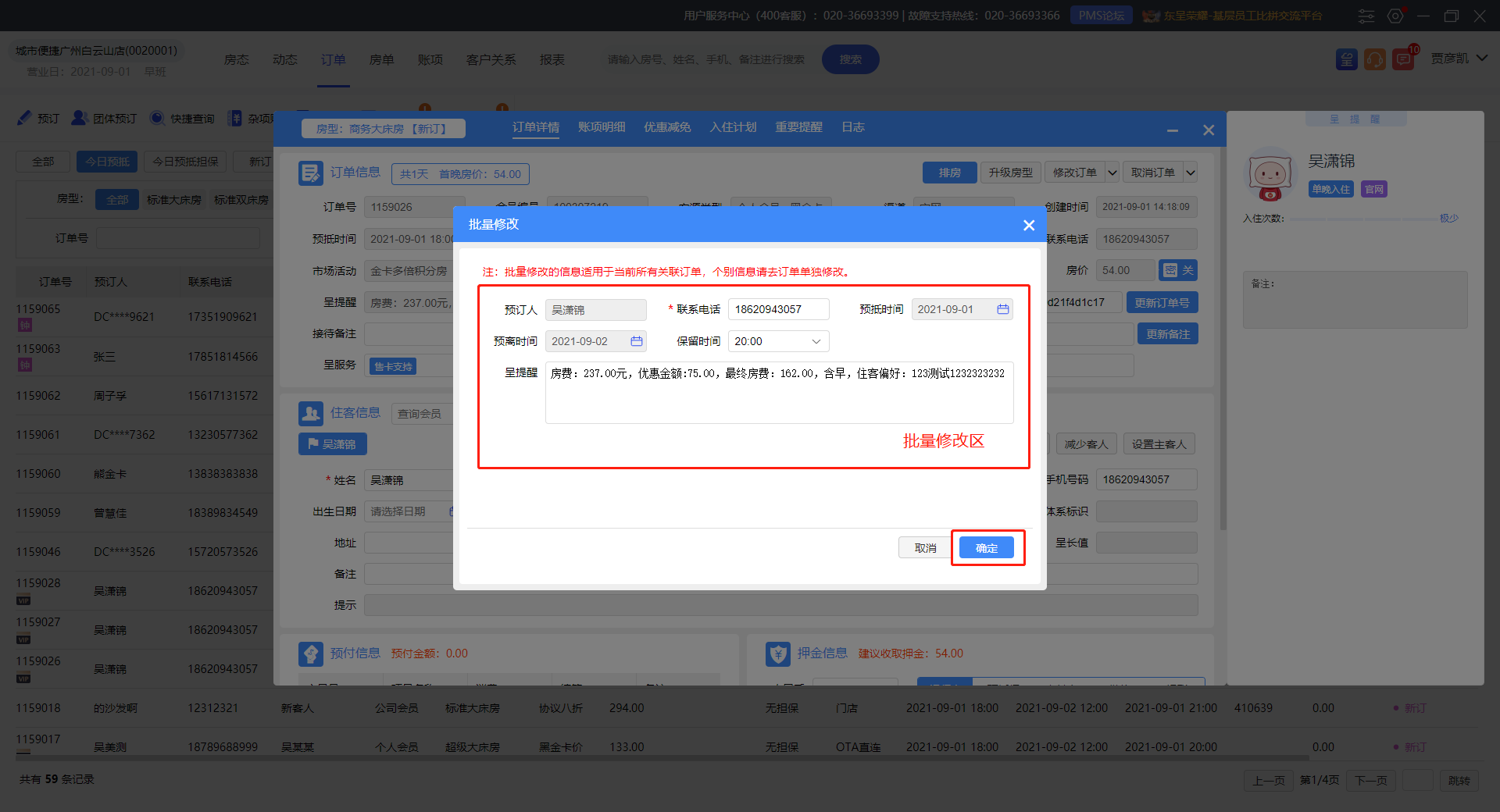1500x812 pixels.
Task: Click the 吴潇锦 guest avatar
Action: (x=1270, y=175)
